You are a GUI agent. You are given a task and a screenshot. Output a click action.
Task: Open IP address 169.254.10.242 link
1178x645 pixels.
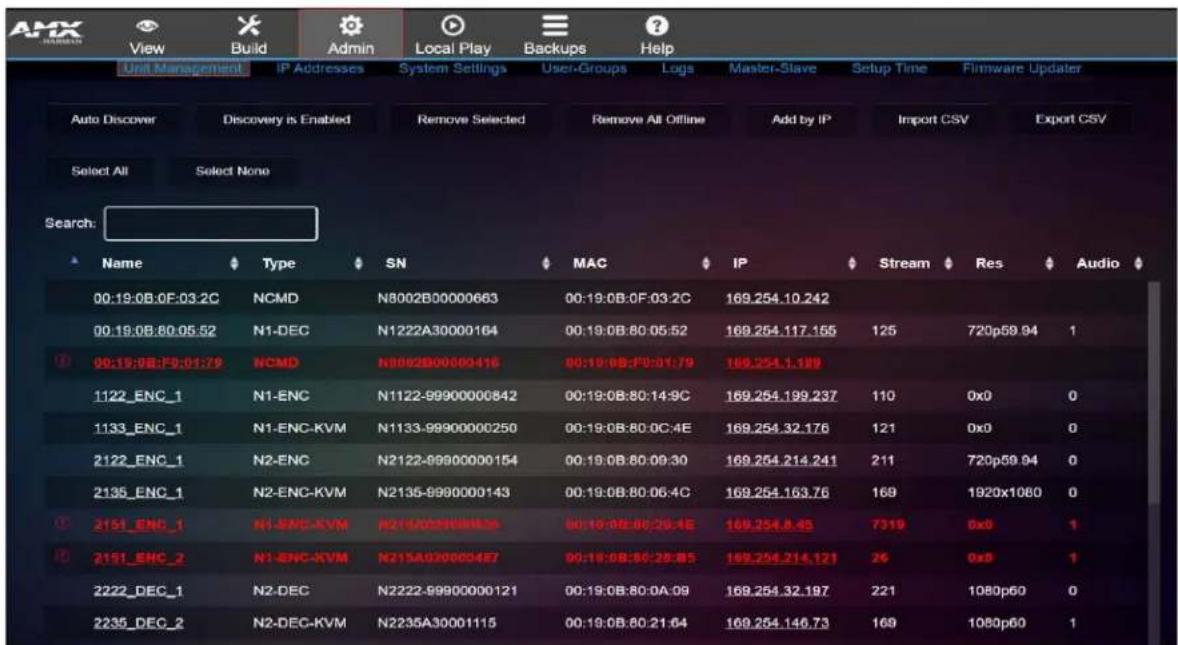(778, 299)
